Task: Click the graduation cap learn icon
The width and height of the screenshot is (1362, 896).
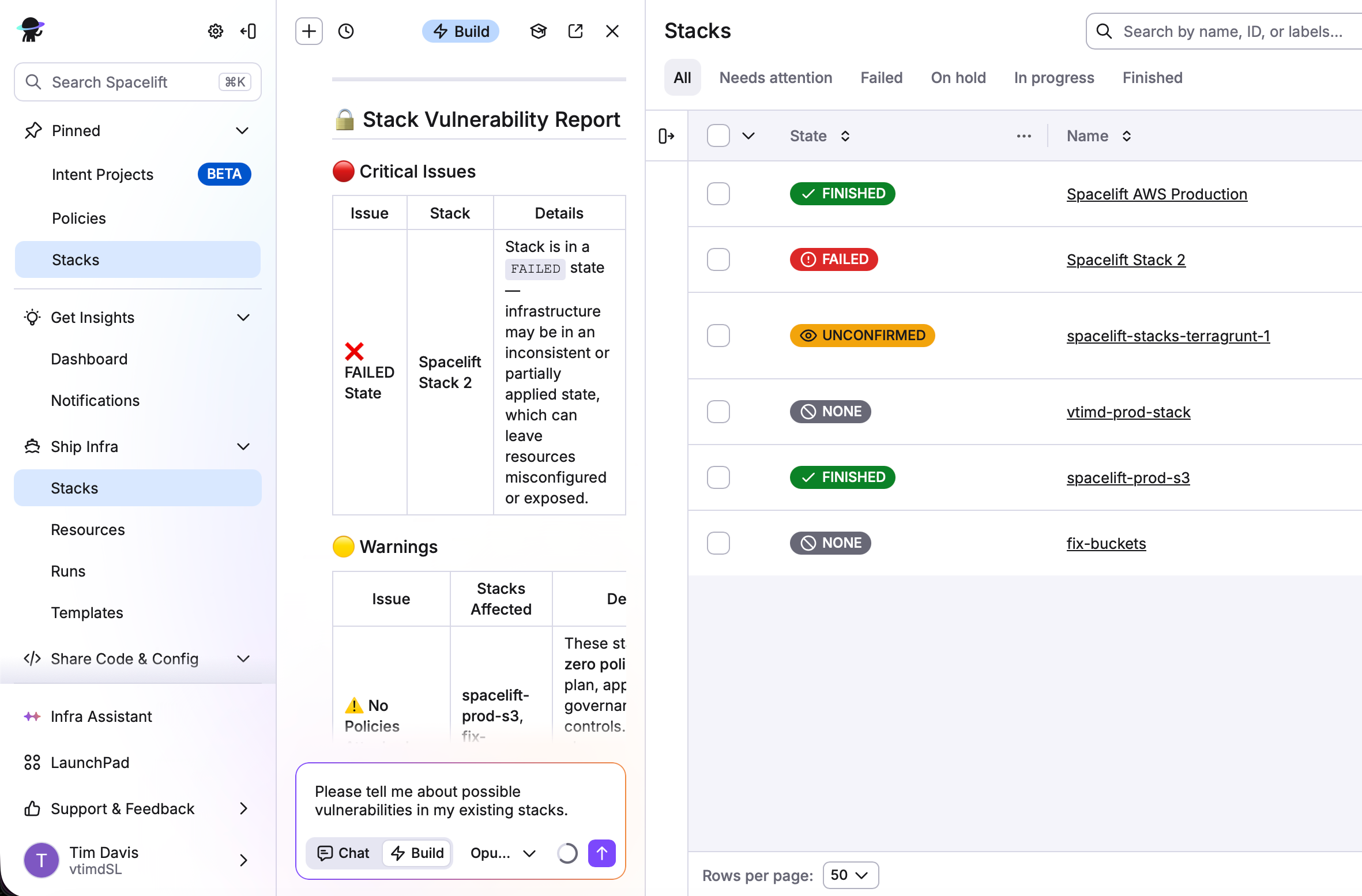Action: (x=538, y=31)
